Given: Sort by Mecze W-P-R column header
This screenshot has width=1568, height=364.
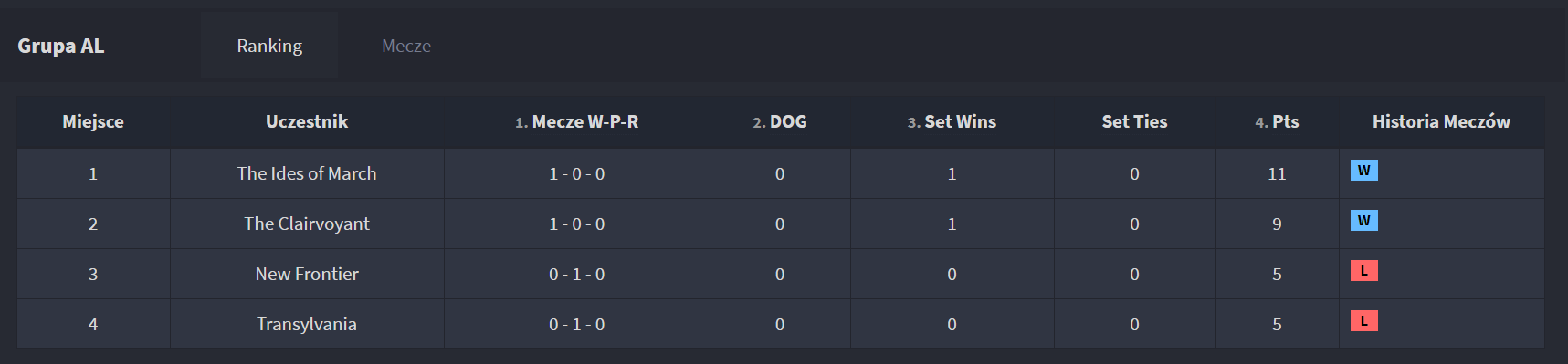Looking at the screenshot, I should click(x=576, y=121).
